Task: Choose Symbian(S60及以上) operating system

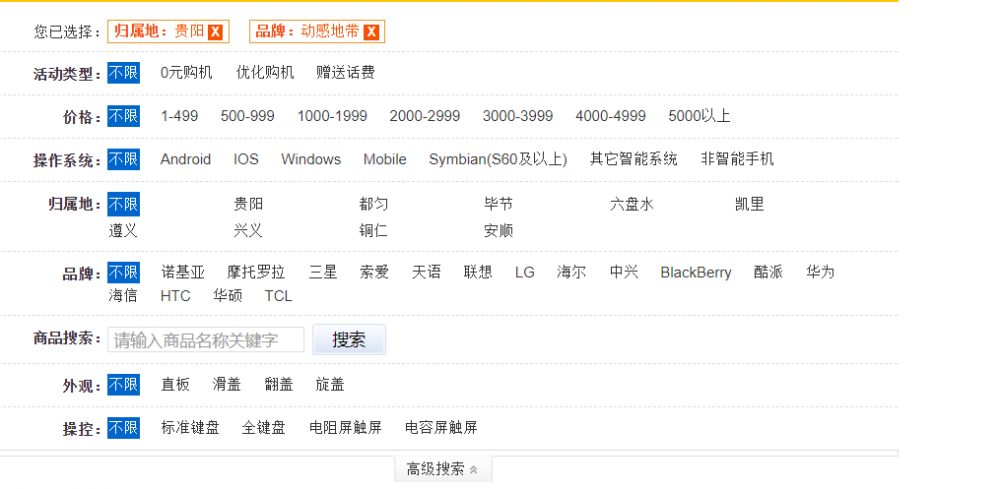Action: [498, 159]
